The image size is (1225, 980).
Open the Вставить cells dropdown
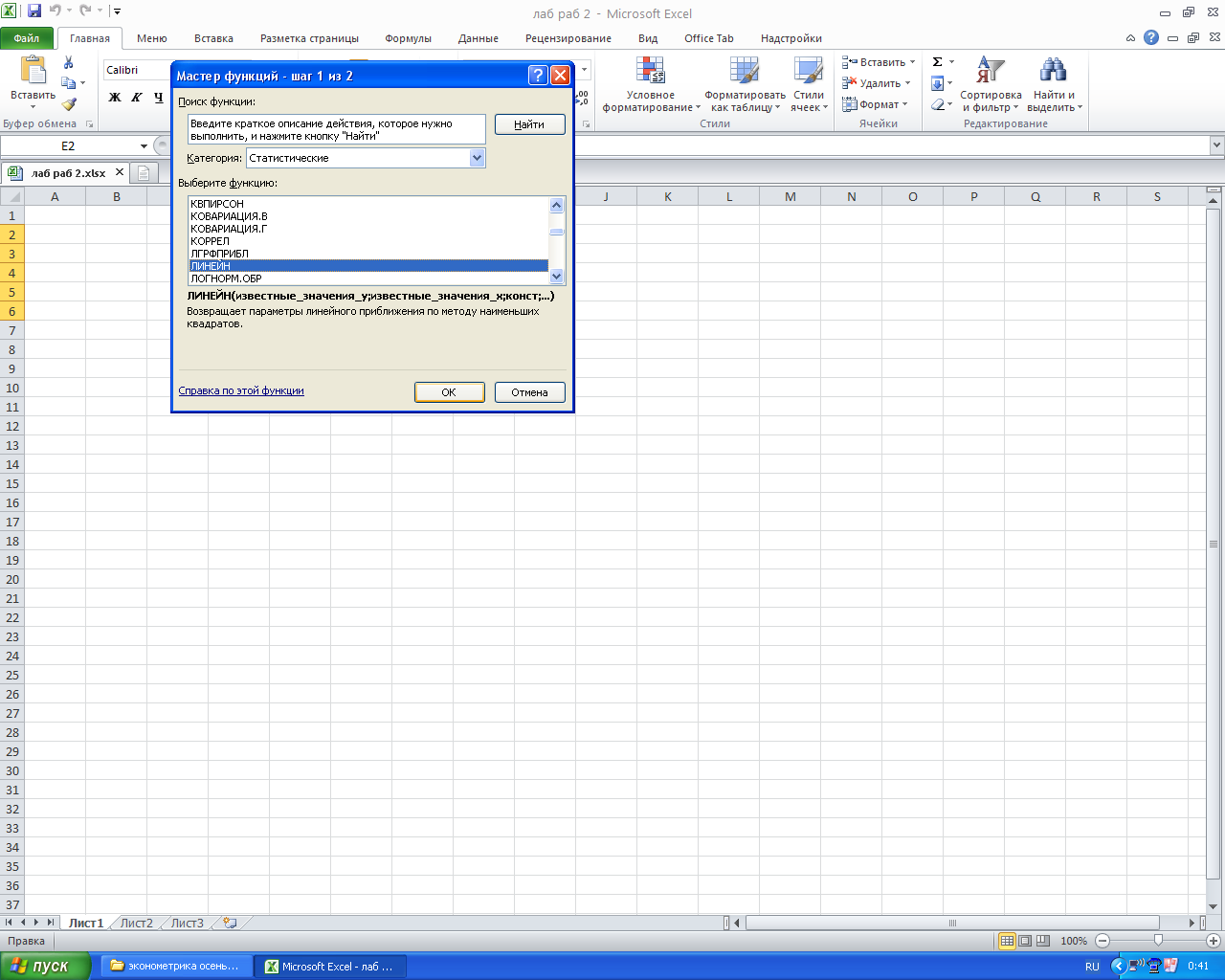coord(879,62)
